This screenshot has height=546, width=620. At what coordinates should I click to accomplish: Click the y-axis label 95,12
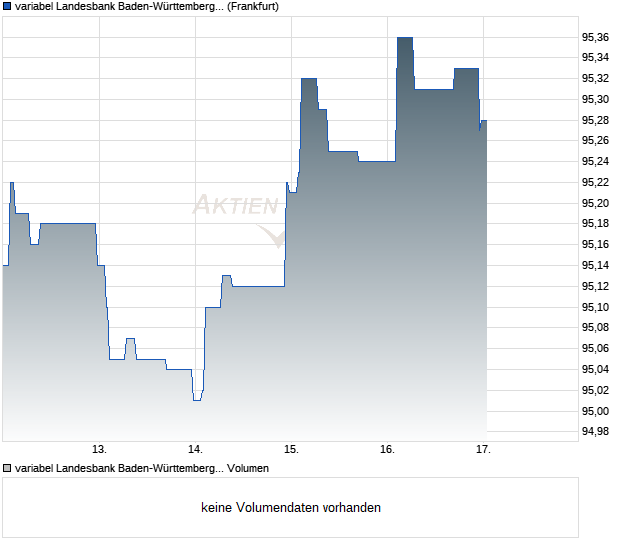595,286
